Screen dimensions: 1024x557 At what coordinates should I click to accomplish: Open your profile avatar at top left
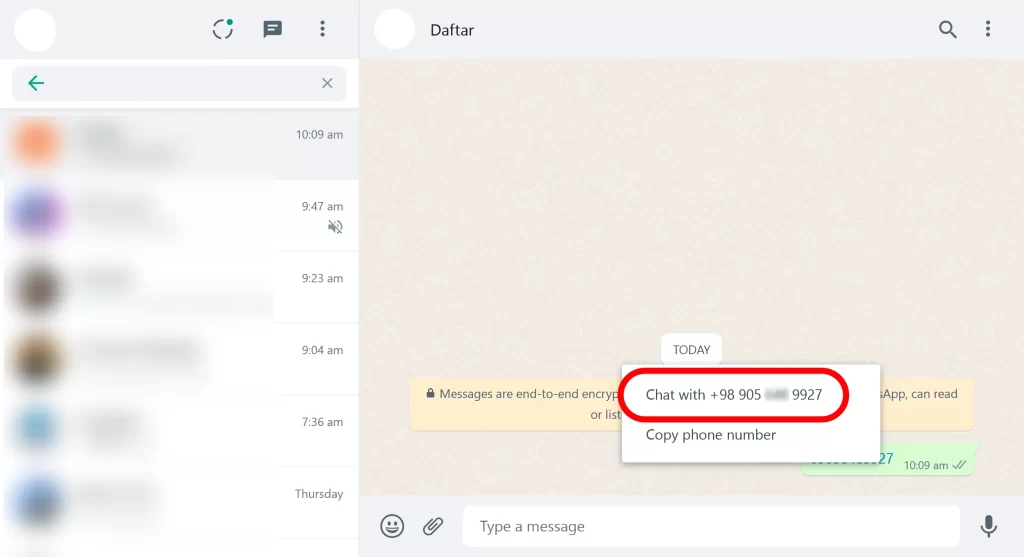(x=35, y=30)
